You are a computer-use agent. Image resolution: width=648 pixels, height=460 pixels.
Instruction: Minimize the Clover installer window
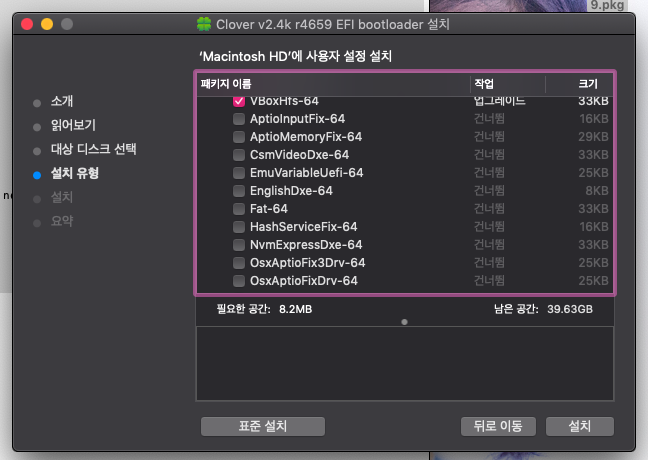pos(47,24)
